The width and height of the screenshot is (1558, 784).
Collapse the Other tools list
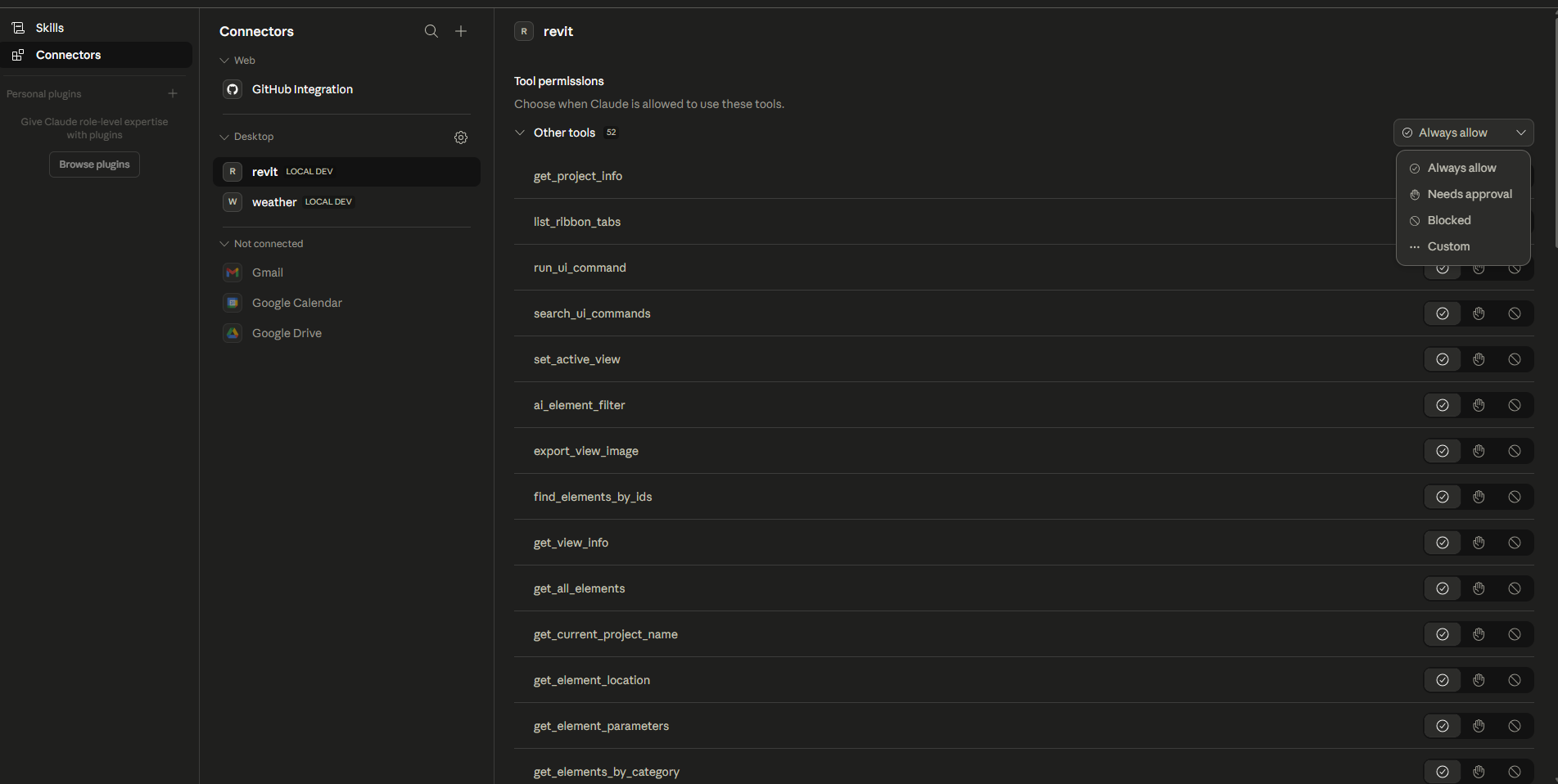pyautogui.click(x=520, y=132)
